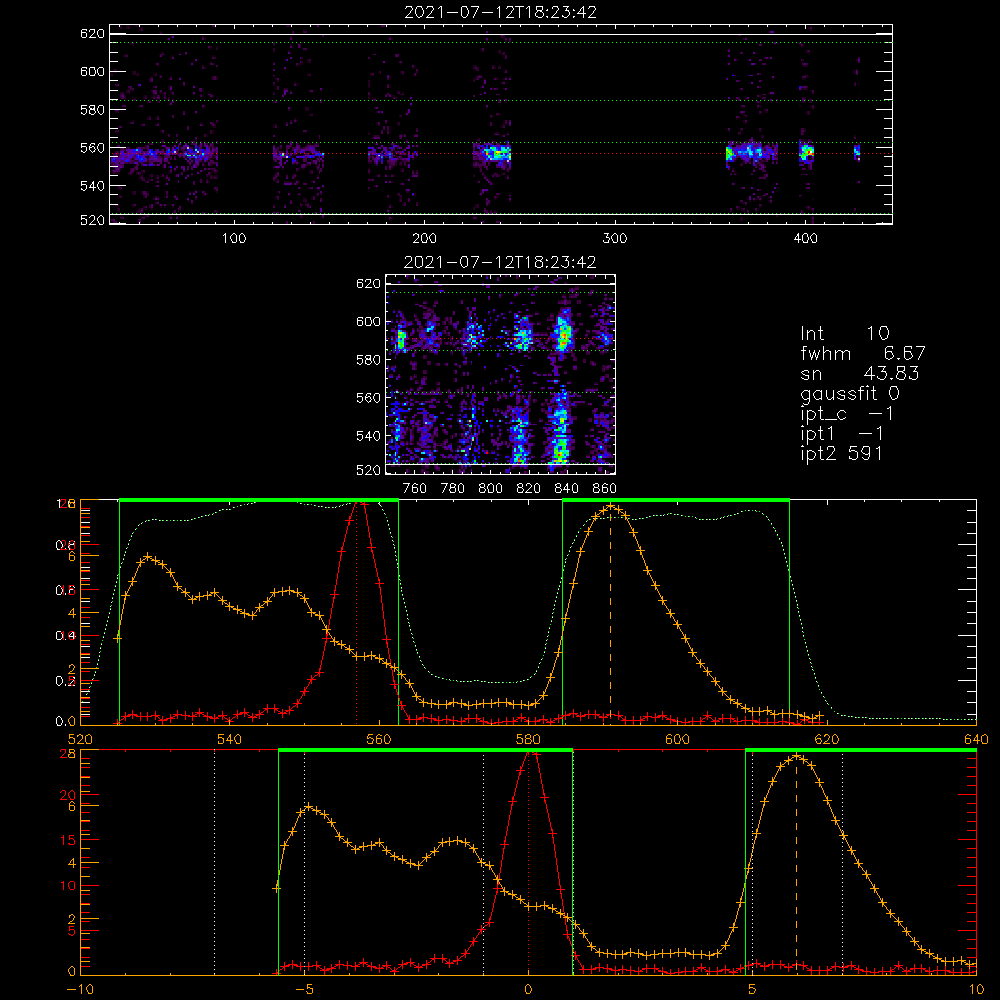1000x1000 pixels.
Task: Click x-axis label 840 under middle image
Action: [566, 489]
